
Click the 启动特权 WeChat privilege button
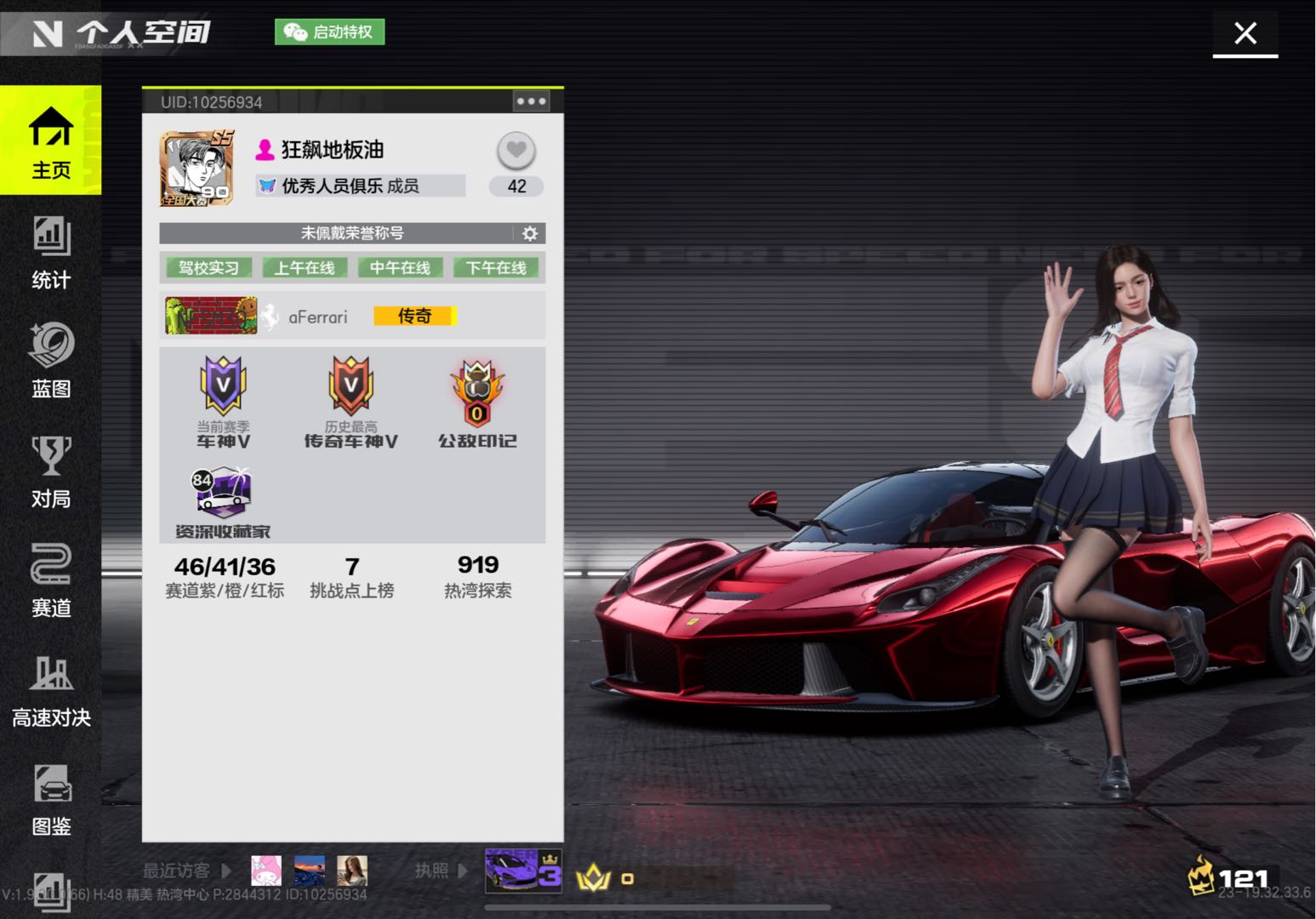pyautogui.click(x=330, y=32)
